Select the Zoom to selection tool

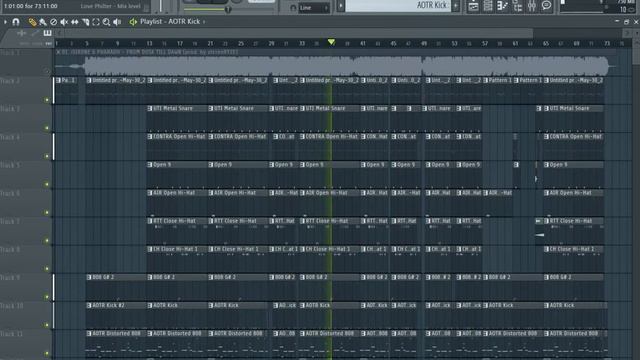point(96,22)
